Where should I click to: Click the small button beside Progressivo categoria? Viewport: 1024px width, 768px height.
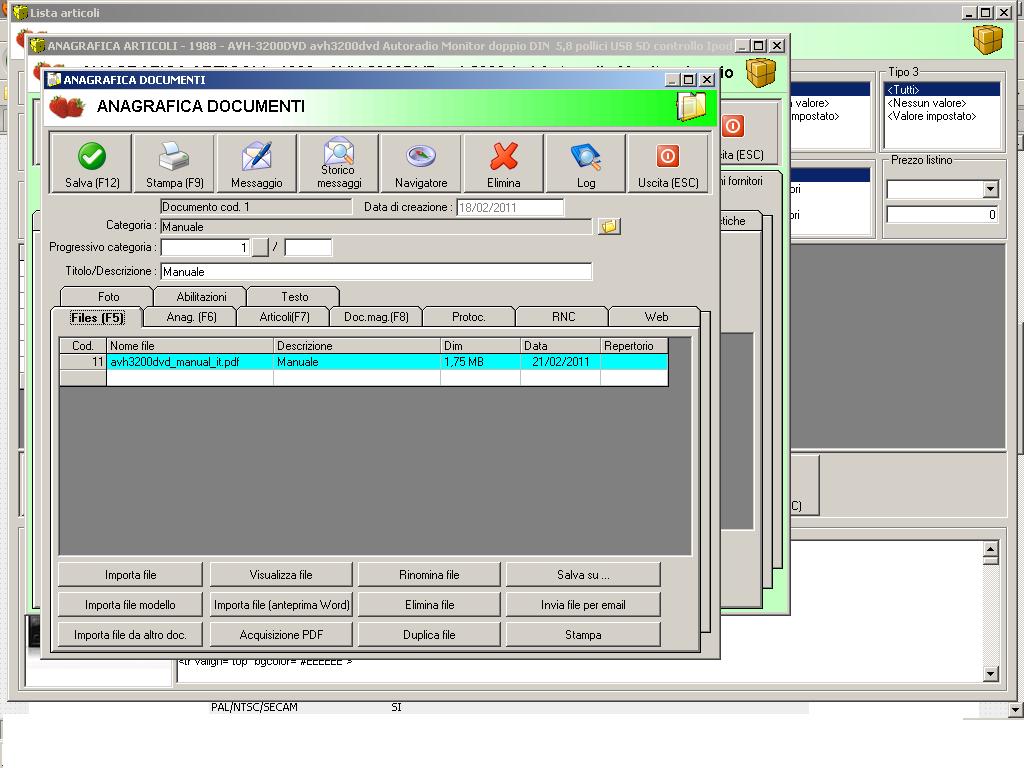[260, 248]
